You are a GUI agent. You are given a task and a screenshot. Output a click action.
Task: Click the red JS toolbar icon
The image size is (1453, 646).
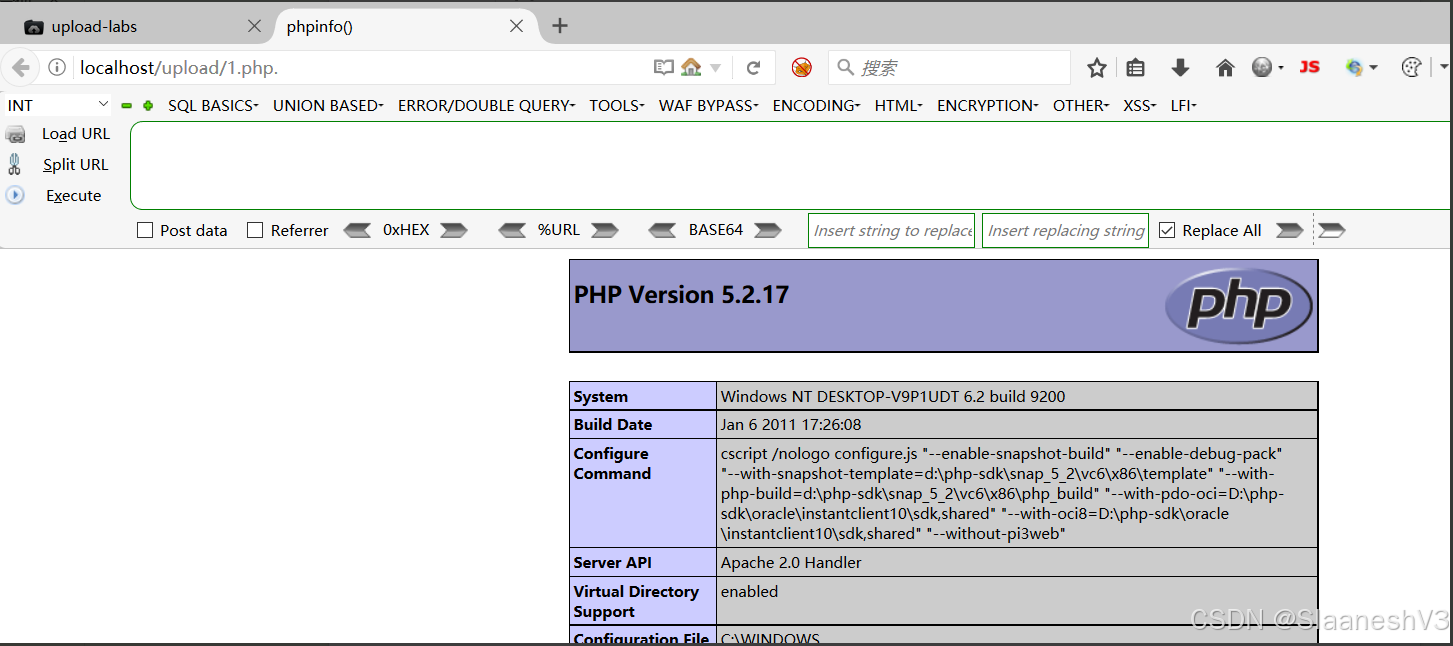(1309, 67)
